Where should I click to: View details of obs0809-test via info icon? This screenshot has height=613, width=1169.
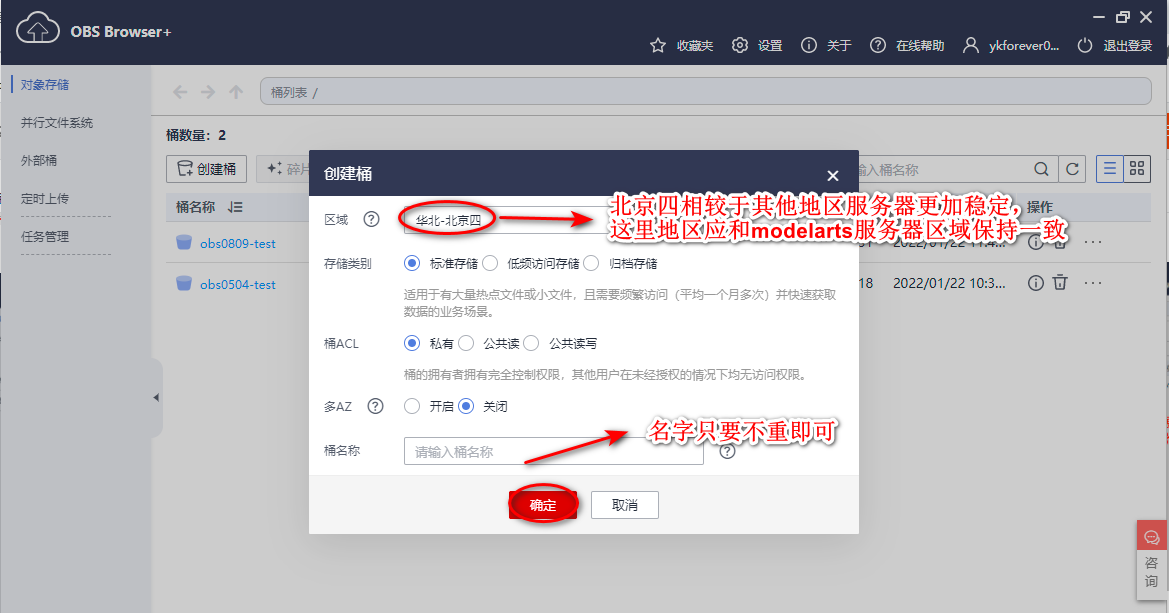click(1035, 242)
